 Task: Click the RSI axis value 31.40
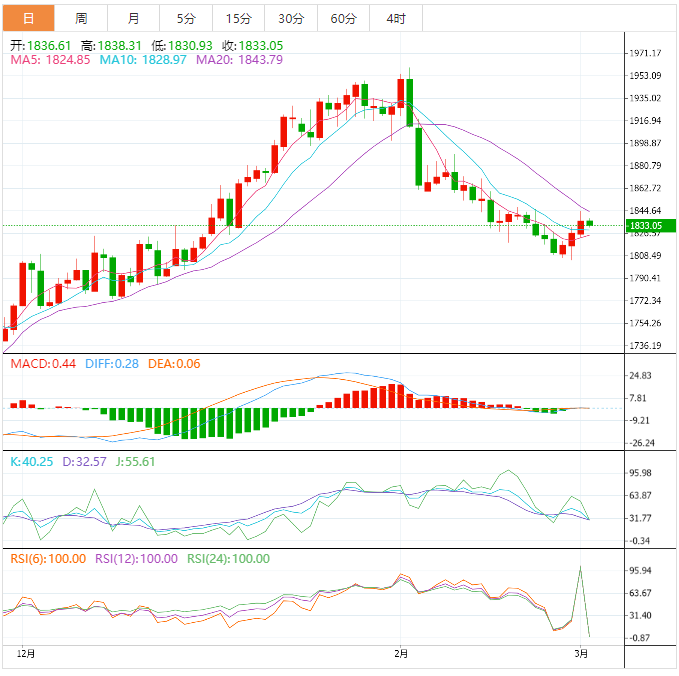[x=640, y=615]
